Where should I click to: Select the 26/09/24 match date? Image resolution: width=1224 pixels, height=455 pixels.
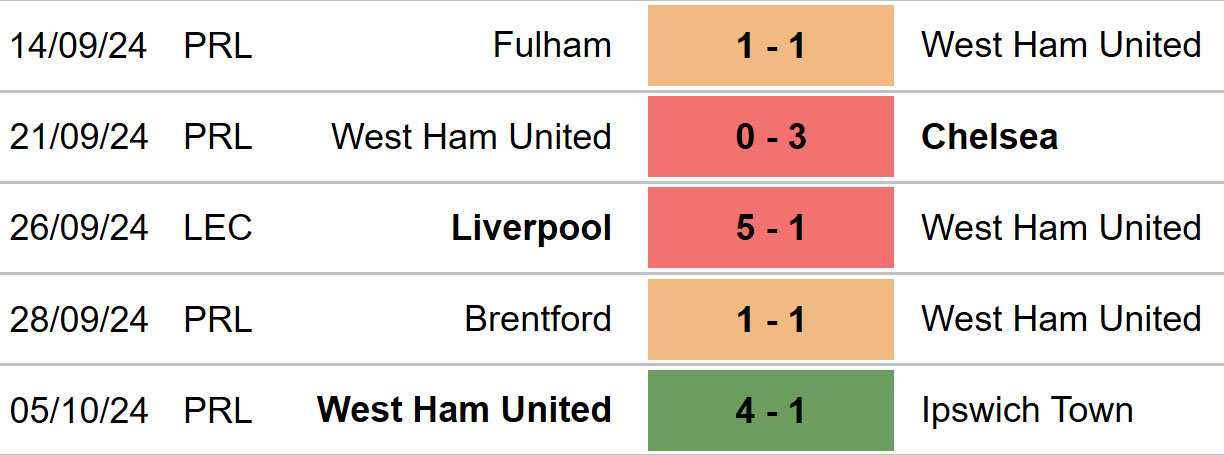tap(79, 228)
